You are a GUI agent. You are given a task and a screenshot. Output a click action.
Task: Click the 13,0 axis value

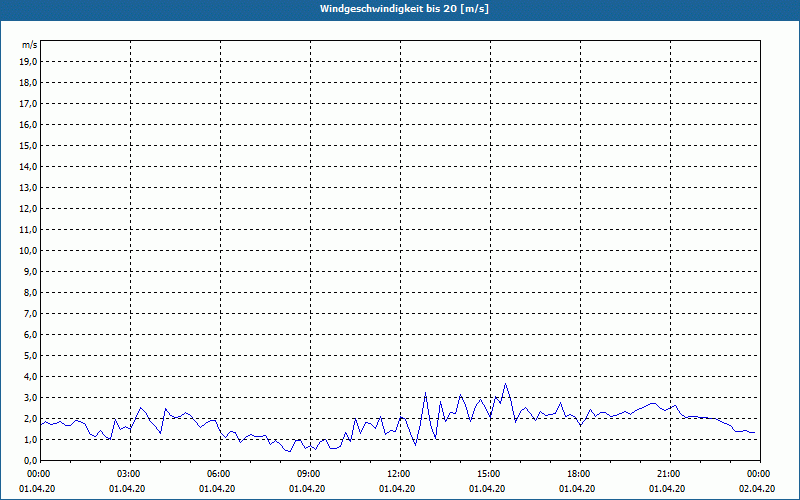click(x=28, y=187)
